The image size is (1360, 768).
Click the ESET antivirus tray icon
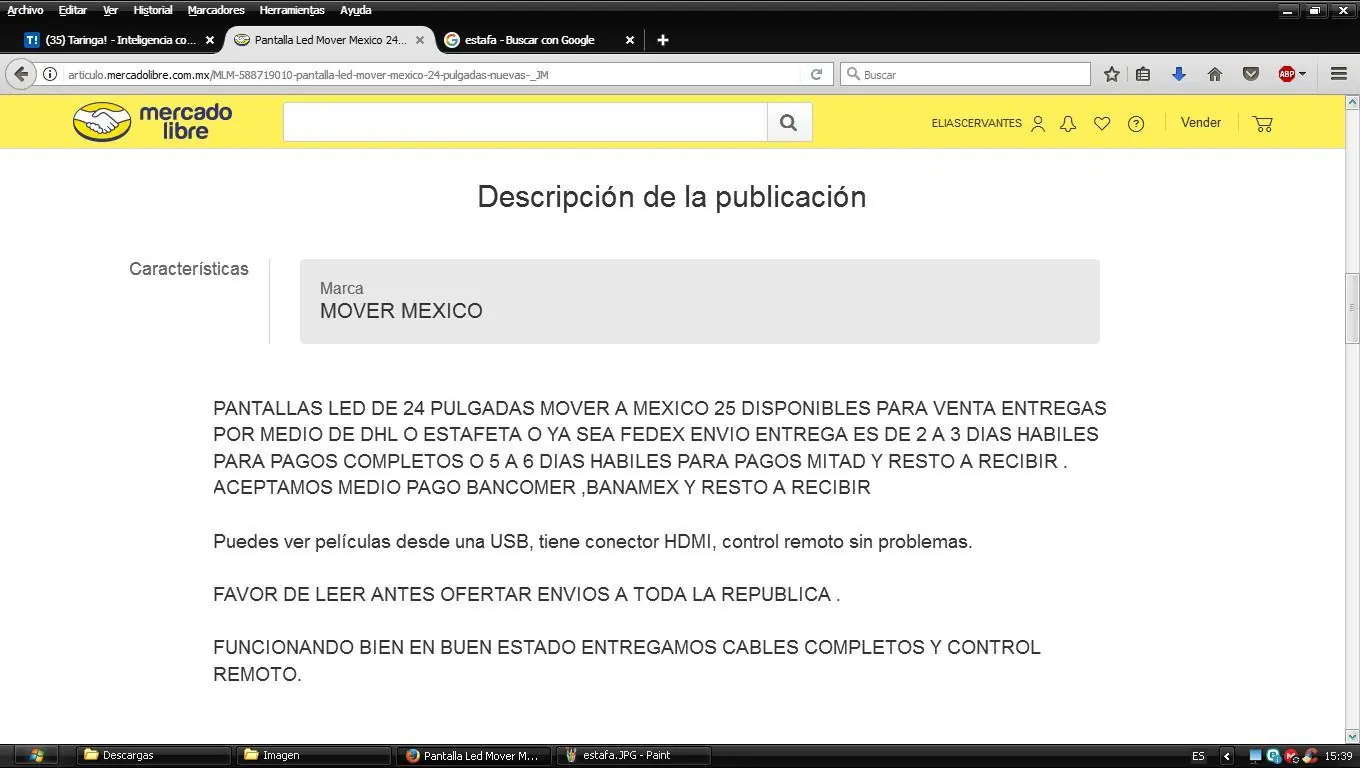click(x=1273, y=756)
